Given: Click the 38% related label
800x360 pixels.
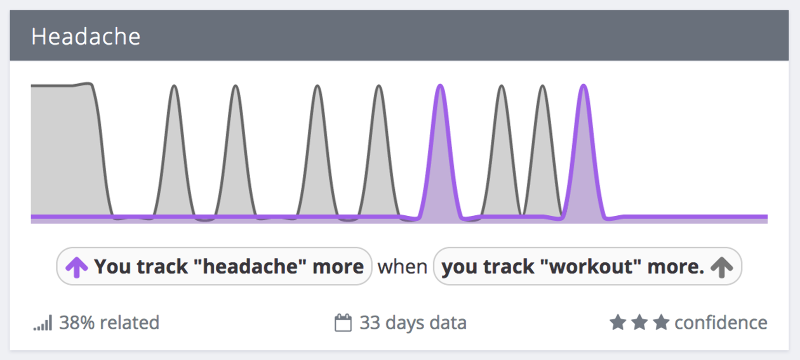Looking at the screenshot, I should pyautogui.click(x=109, y=323).
